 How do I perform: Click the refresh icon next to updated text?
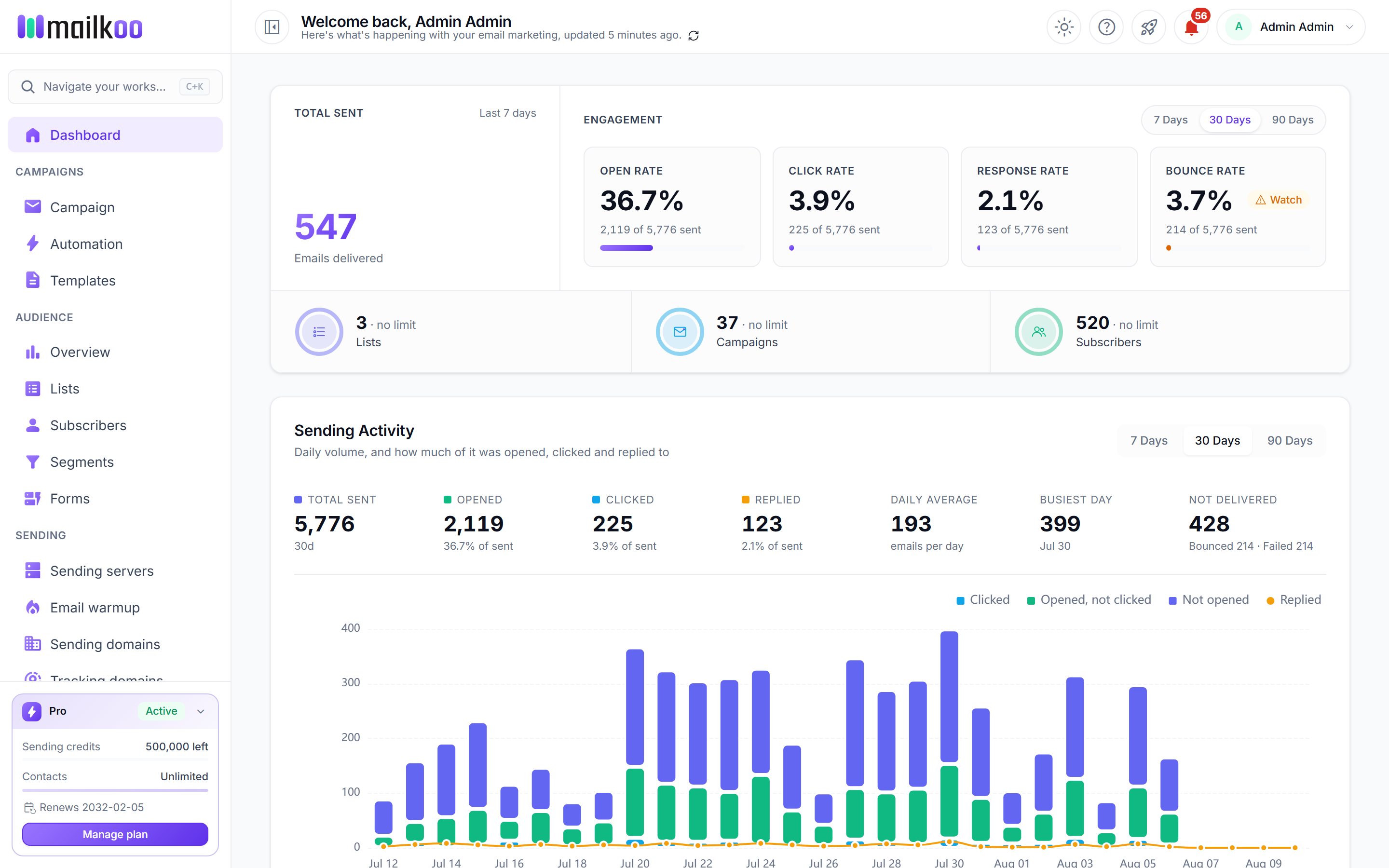tap(694, 36)
